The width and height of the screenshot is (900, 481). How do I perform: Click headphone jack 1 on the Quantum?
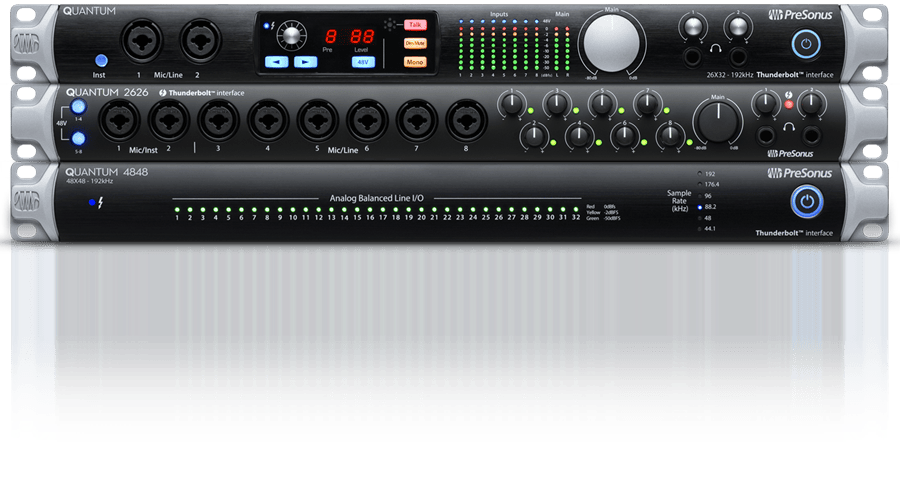tap(693, 57)
